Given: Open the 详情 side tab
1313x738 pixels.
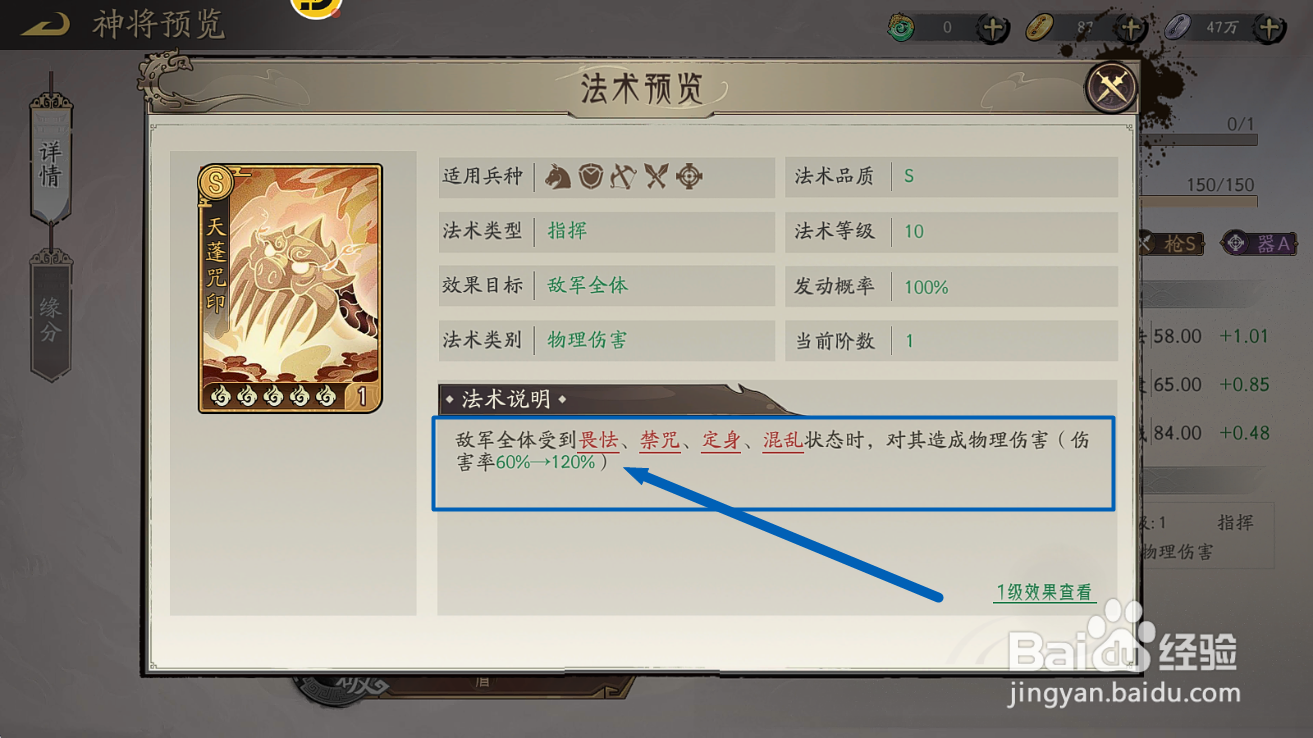Looking at the screenshot, I should (51, 160).
